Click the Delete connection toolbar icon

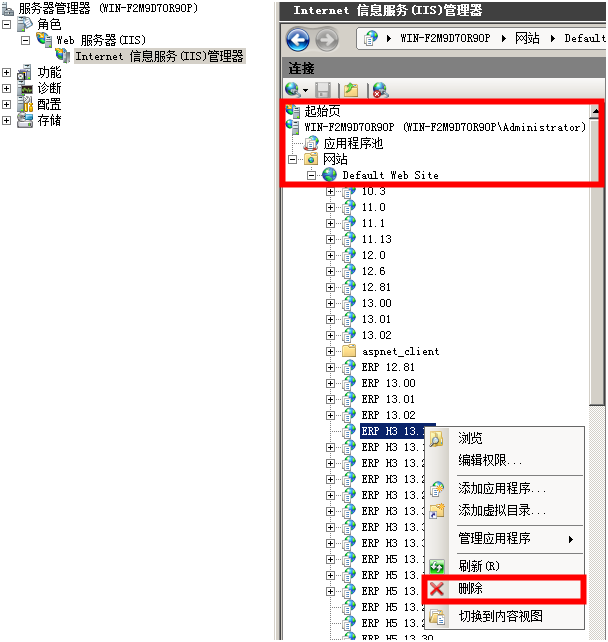point(380,90)
